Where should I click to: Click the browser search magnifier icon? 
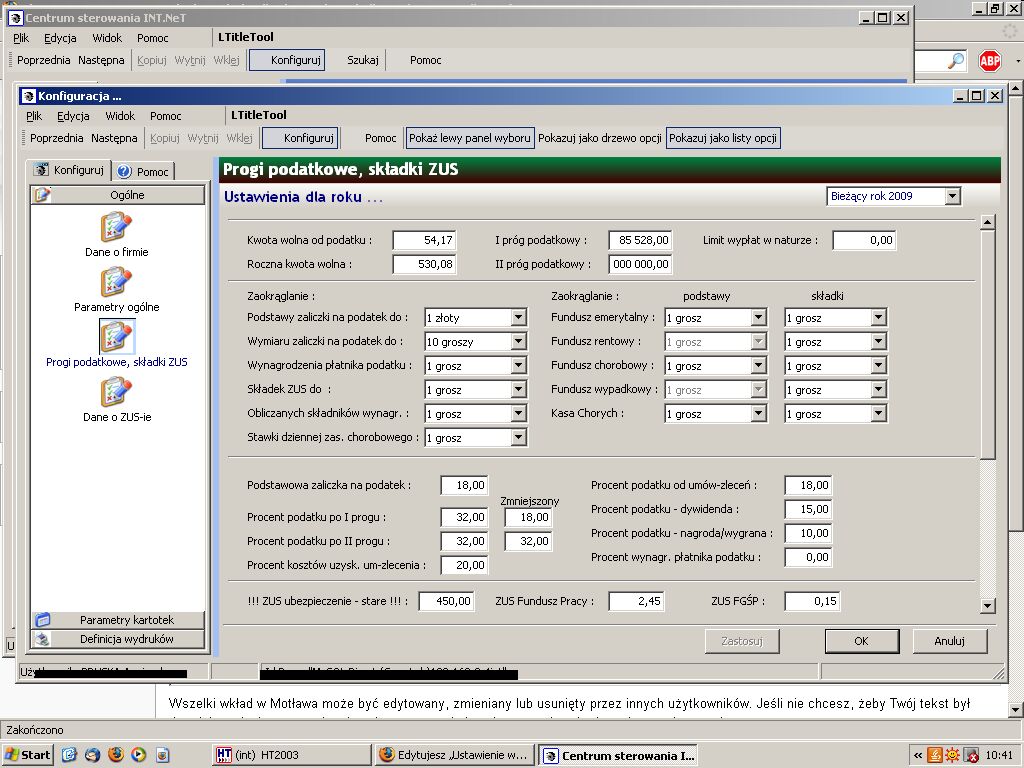(x=955, y=61)
